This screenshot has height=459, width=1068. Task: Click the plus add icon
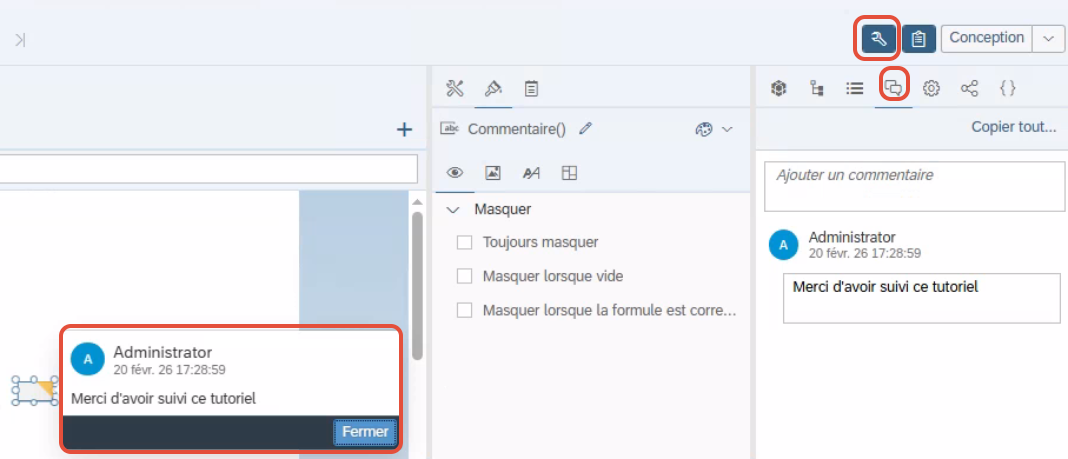(x=405, y=129)
